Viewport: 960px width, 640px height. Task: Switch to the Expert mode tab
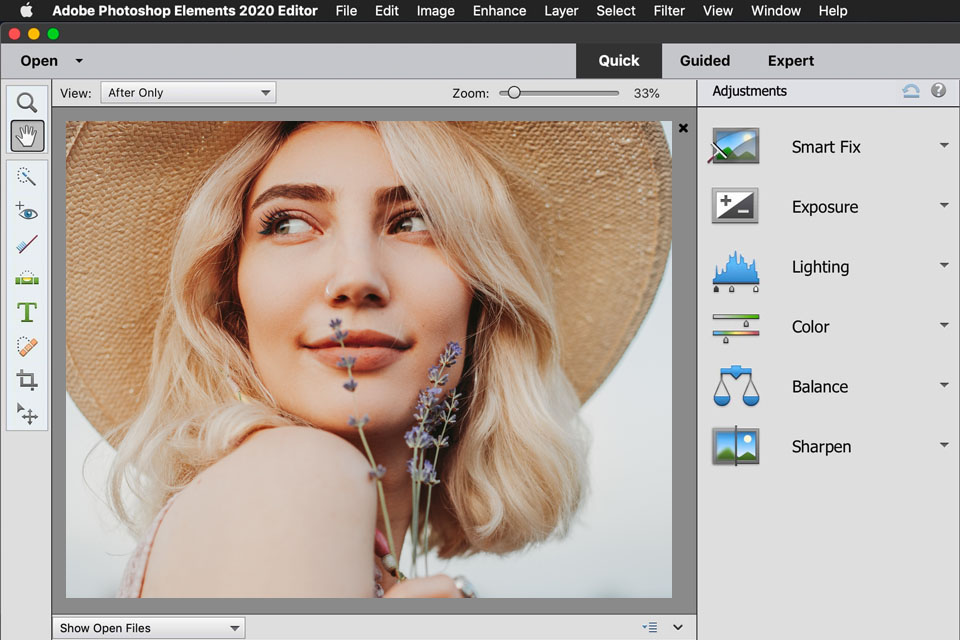[x=790, y=61]
